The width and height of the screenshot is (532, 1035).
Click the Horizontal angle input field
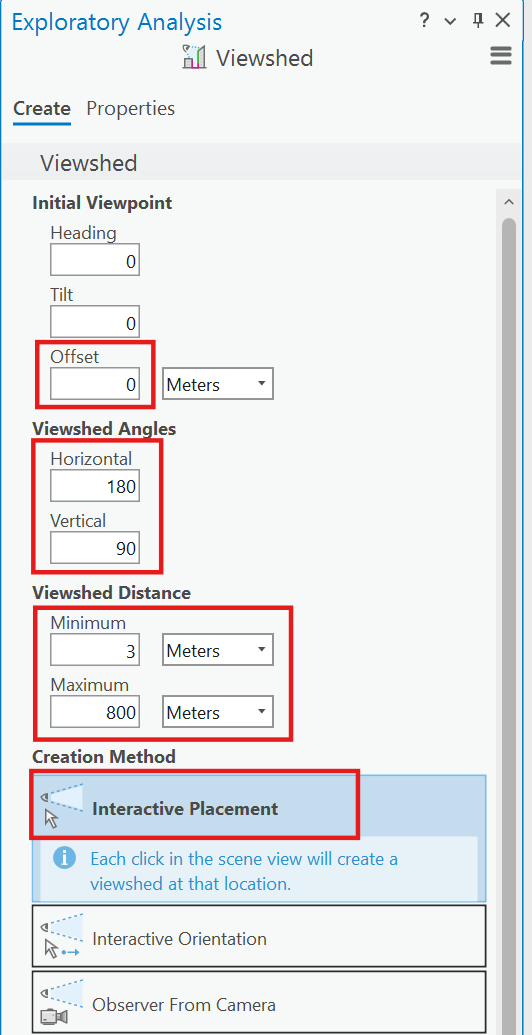pos(95,487)
